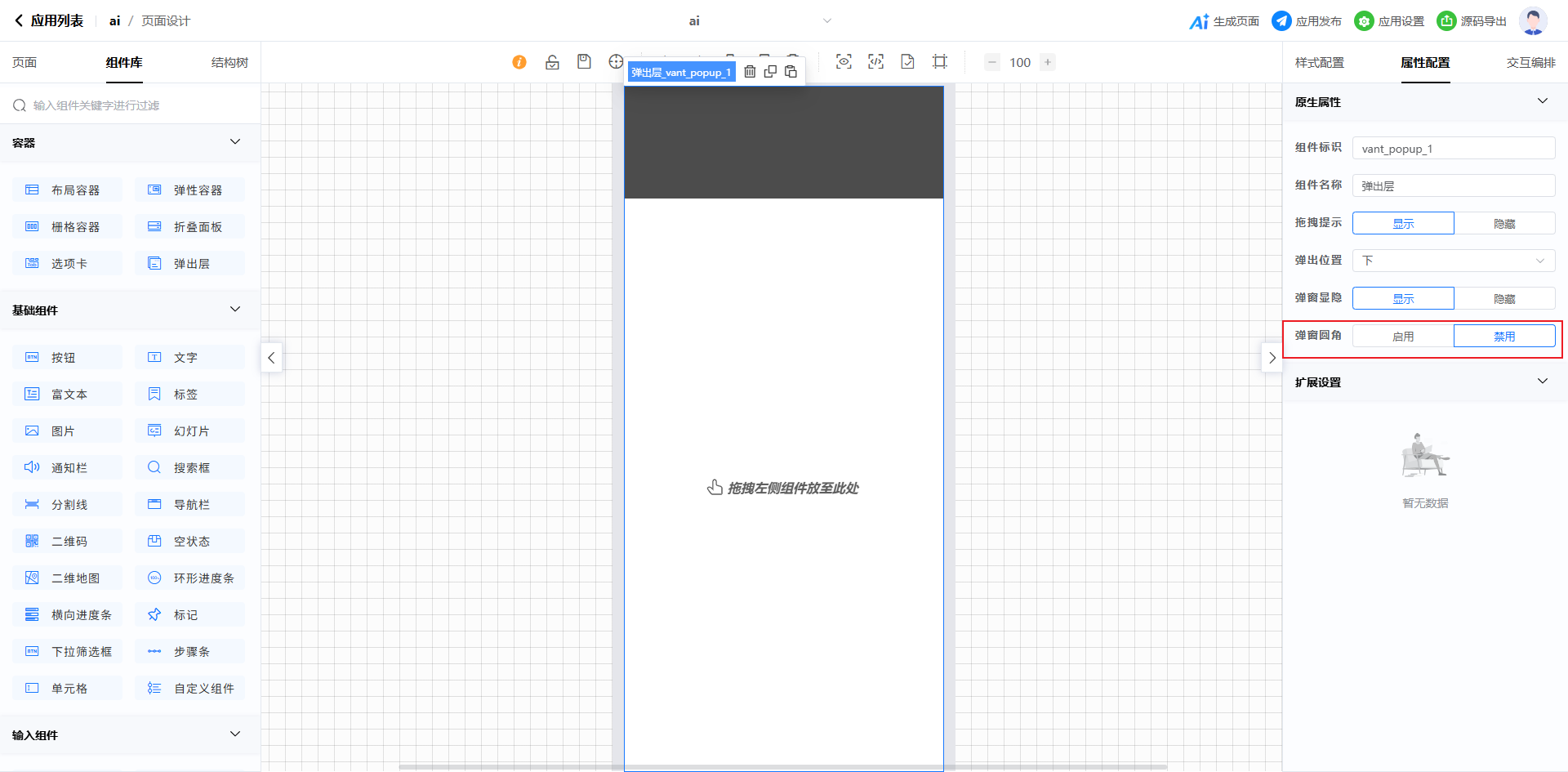Enable 弹窗圆角 with 启用 option
Screen dimensions: 1568x772
click(x=1403, y=336)
